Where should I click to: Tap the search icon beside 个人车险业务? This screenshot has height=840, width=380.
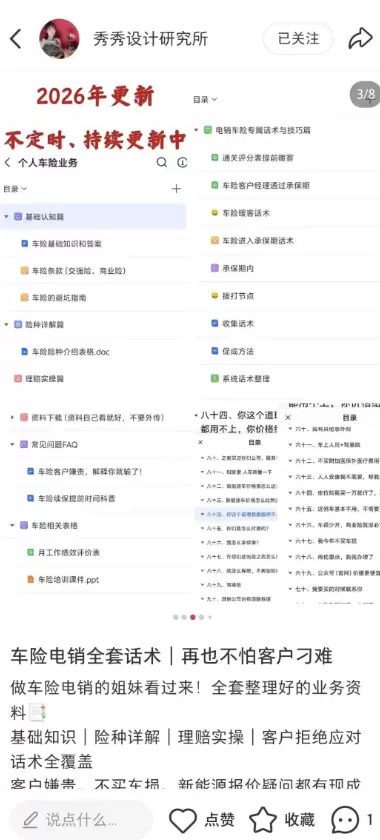(x=162, y=163)
